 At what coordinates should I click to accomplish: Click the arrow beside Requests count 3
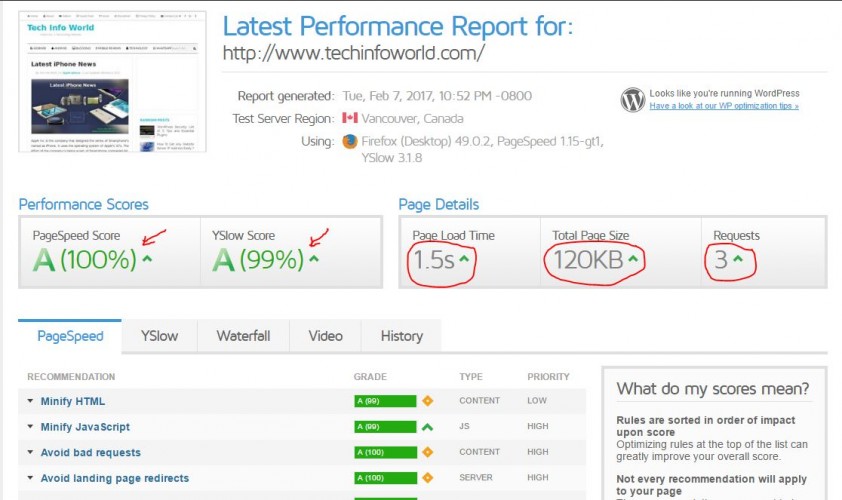[738, 259]
